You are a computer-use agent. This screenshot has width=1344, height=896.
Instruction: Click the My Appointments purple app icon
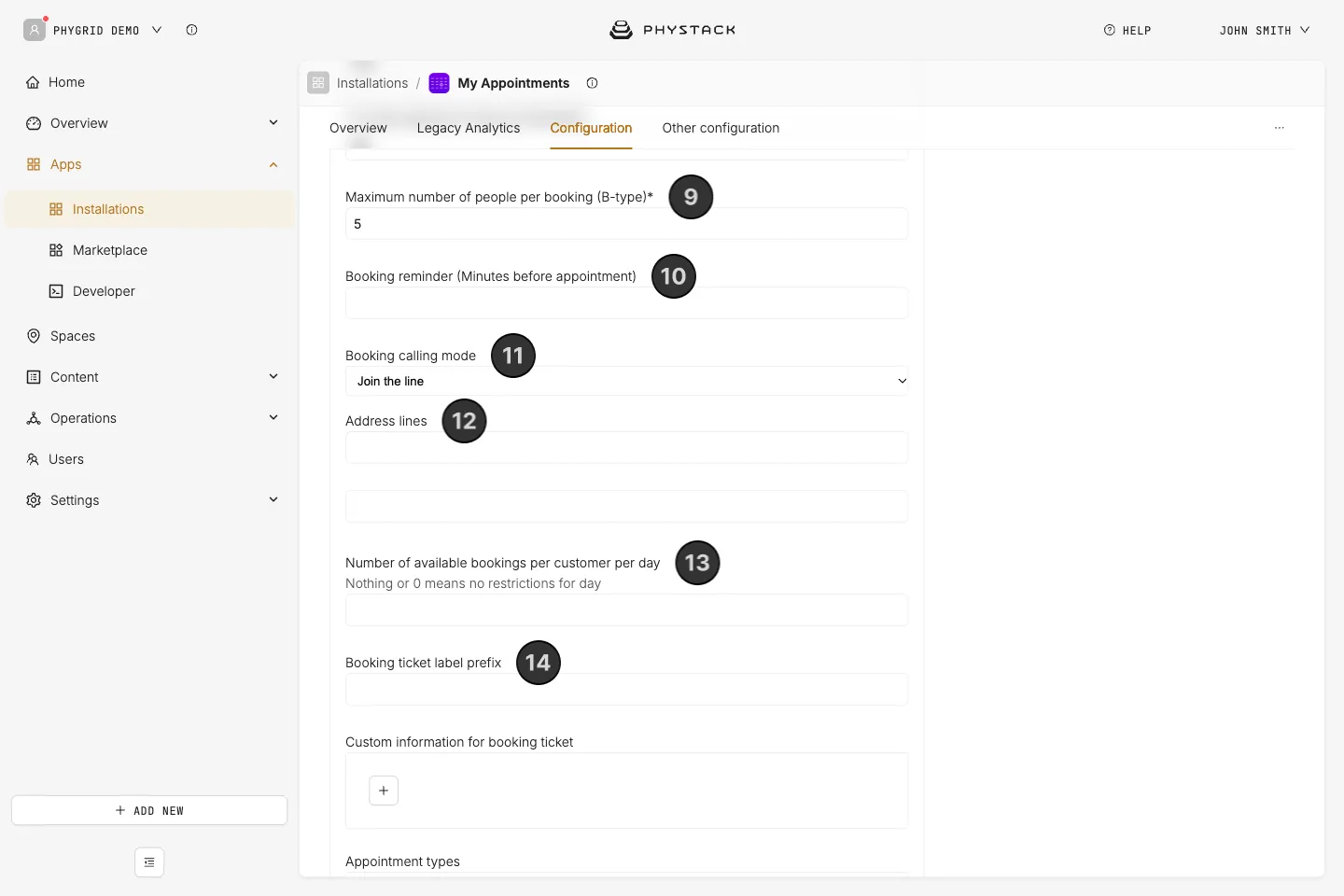[439, 83]
